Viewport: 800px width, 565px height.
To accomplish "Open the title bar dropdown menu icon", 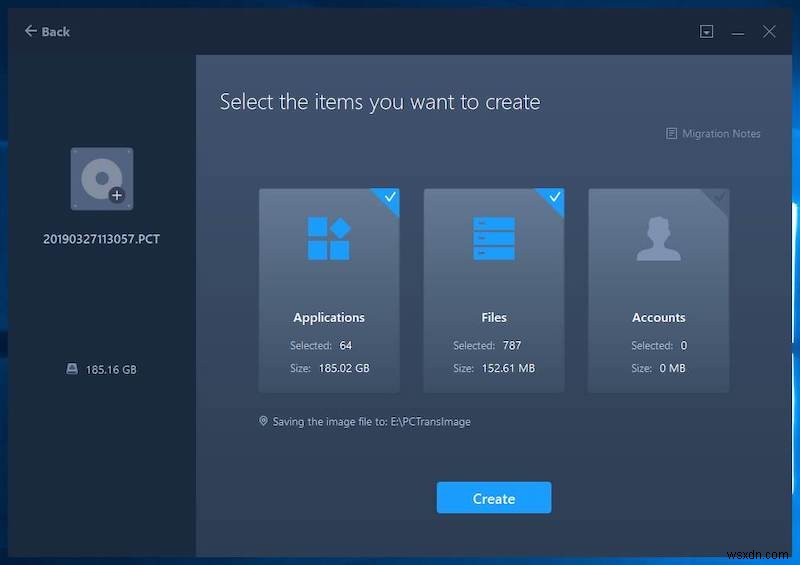I will (x=706, y=32).
